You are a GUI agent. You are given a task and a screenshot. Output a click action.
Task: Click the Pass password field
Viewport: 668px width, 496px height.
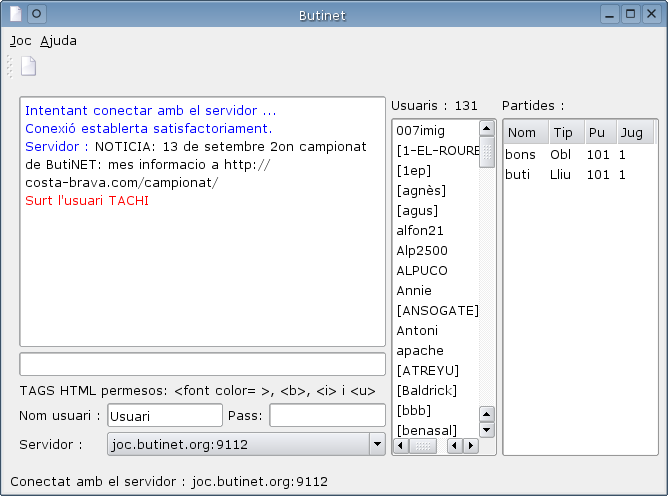pyautogui.click(x=327, y=415)
